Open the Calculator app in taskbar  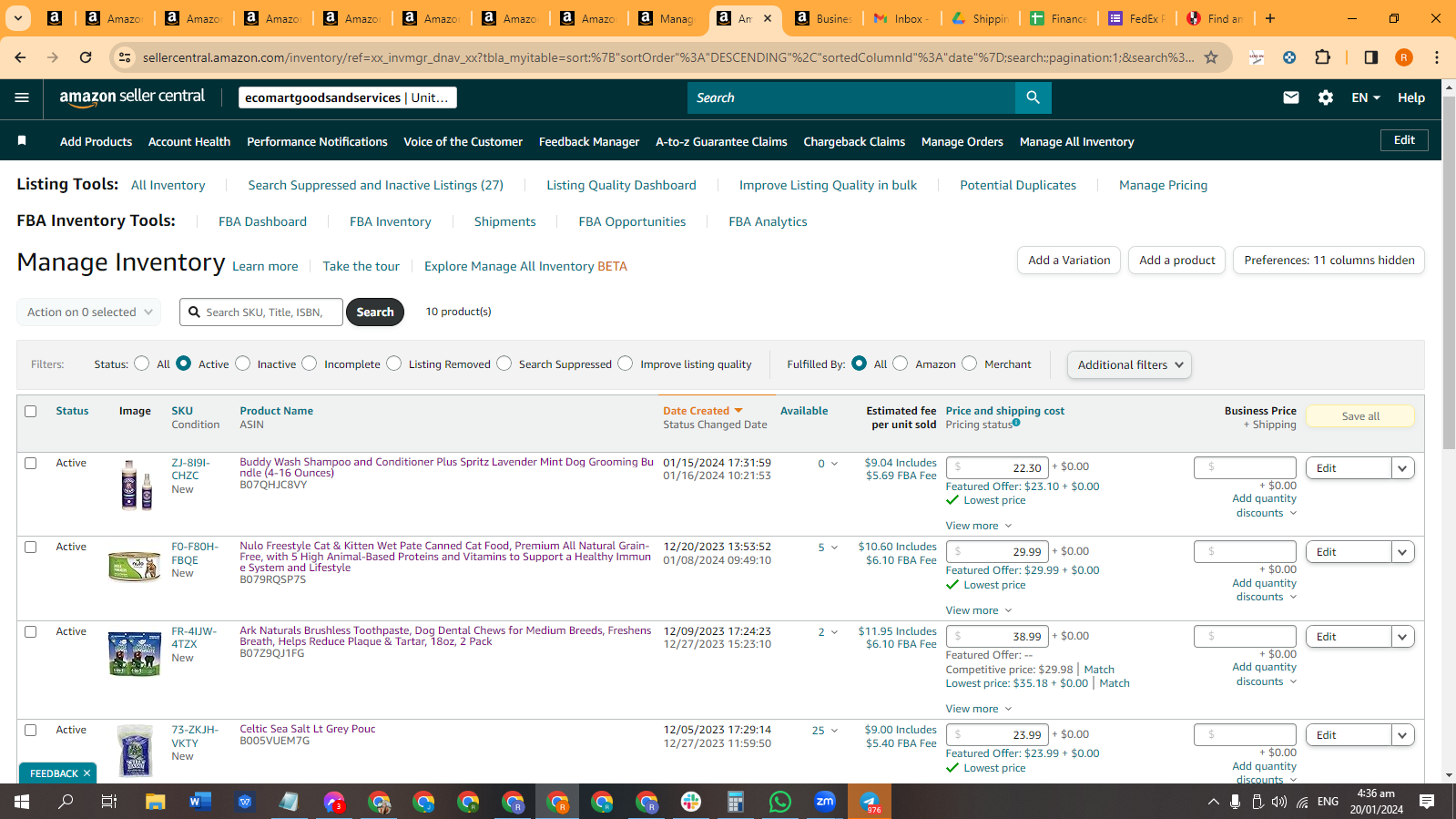tap(736, 802)
